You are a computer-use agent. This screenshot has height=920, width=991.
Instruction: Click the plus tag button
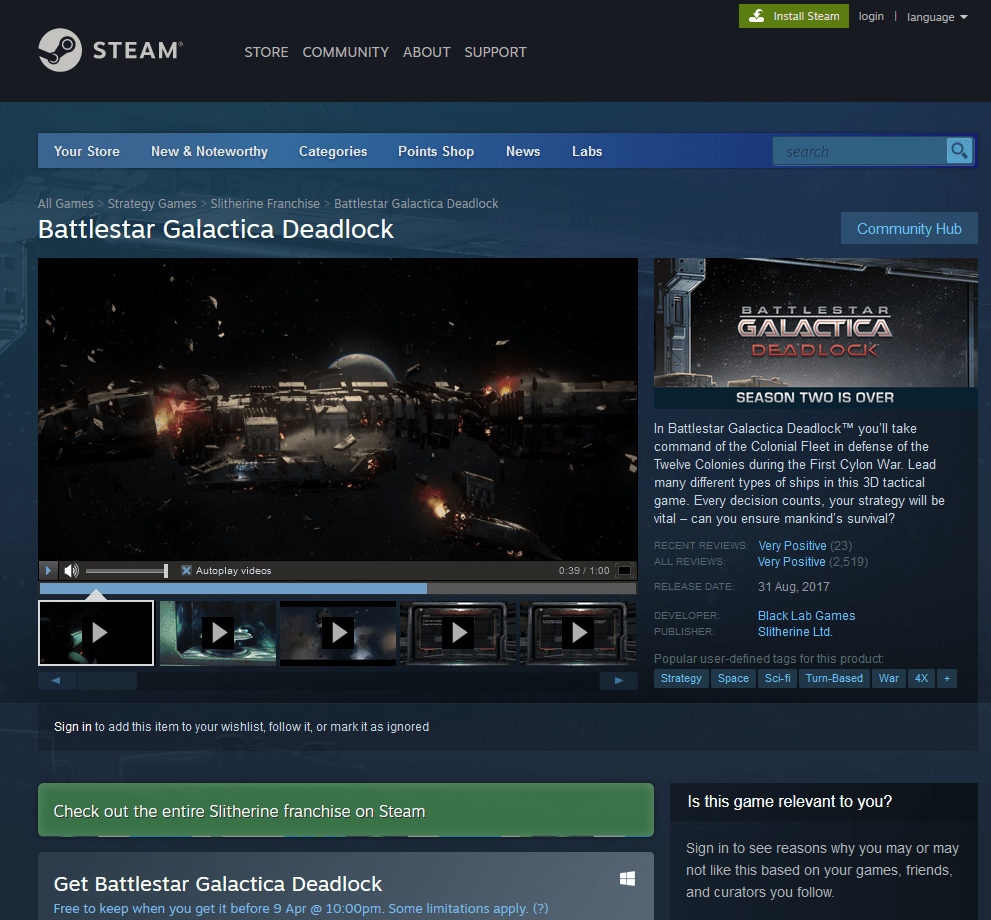(947, 678)
